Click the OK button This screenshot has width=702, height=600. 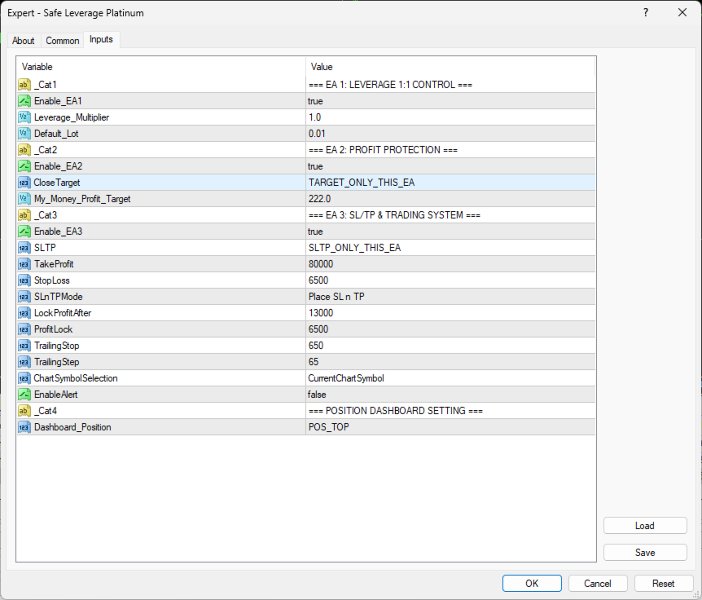pyautogui.click(x=532, y=583)
